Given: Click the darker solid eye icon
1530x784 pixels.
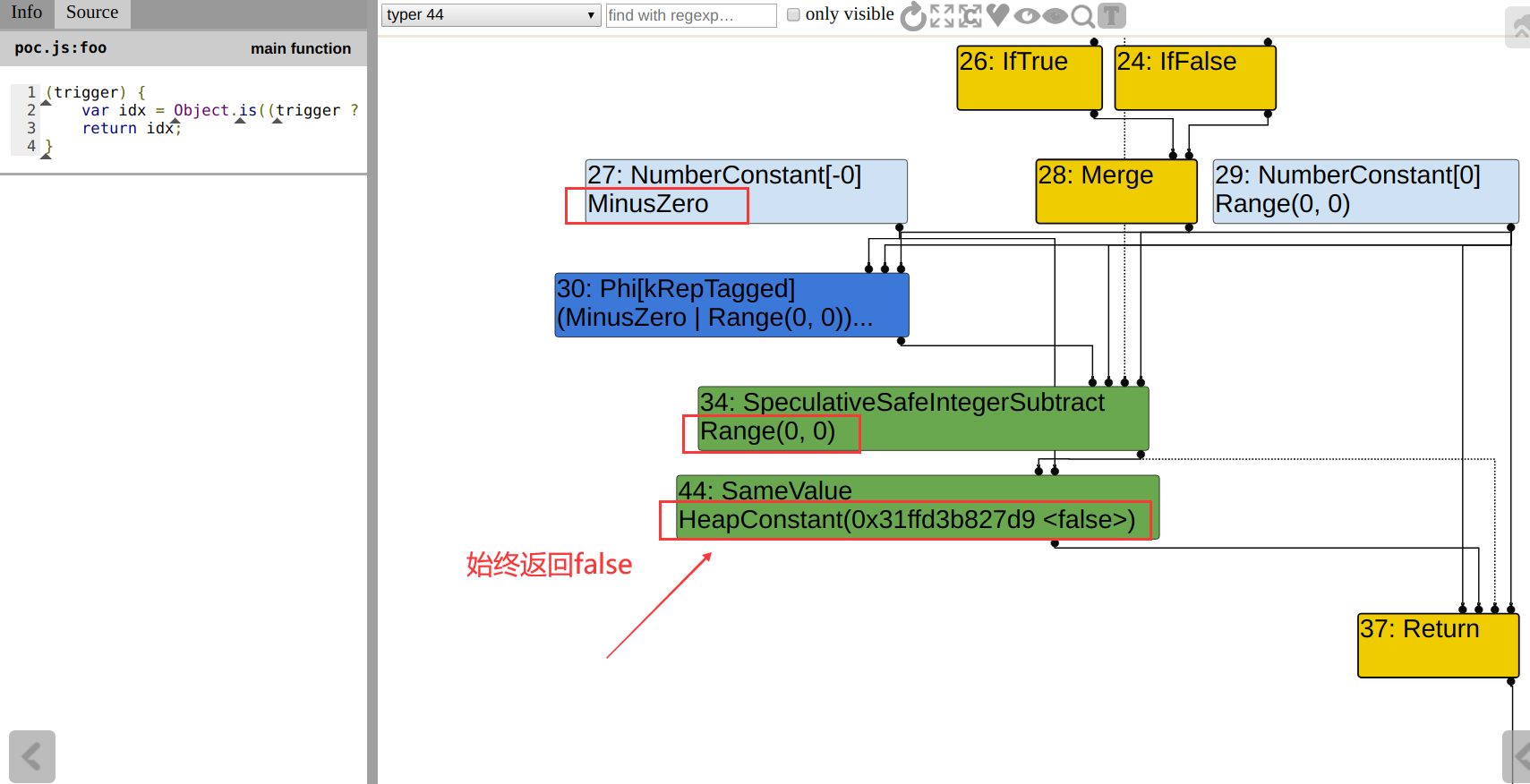Looking at the screenshot, I should tap(1056, 16).
